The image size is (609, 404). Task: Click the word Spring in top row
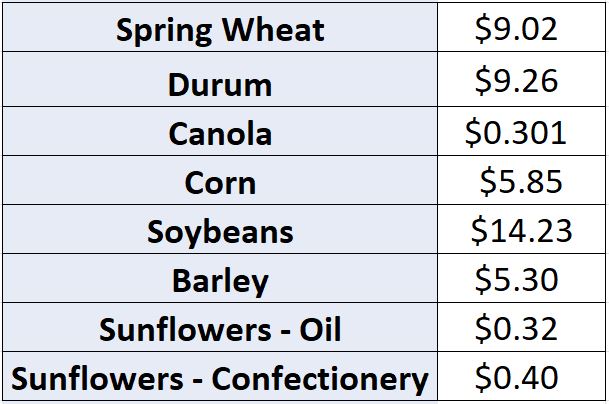click(x=164, y=31)
